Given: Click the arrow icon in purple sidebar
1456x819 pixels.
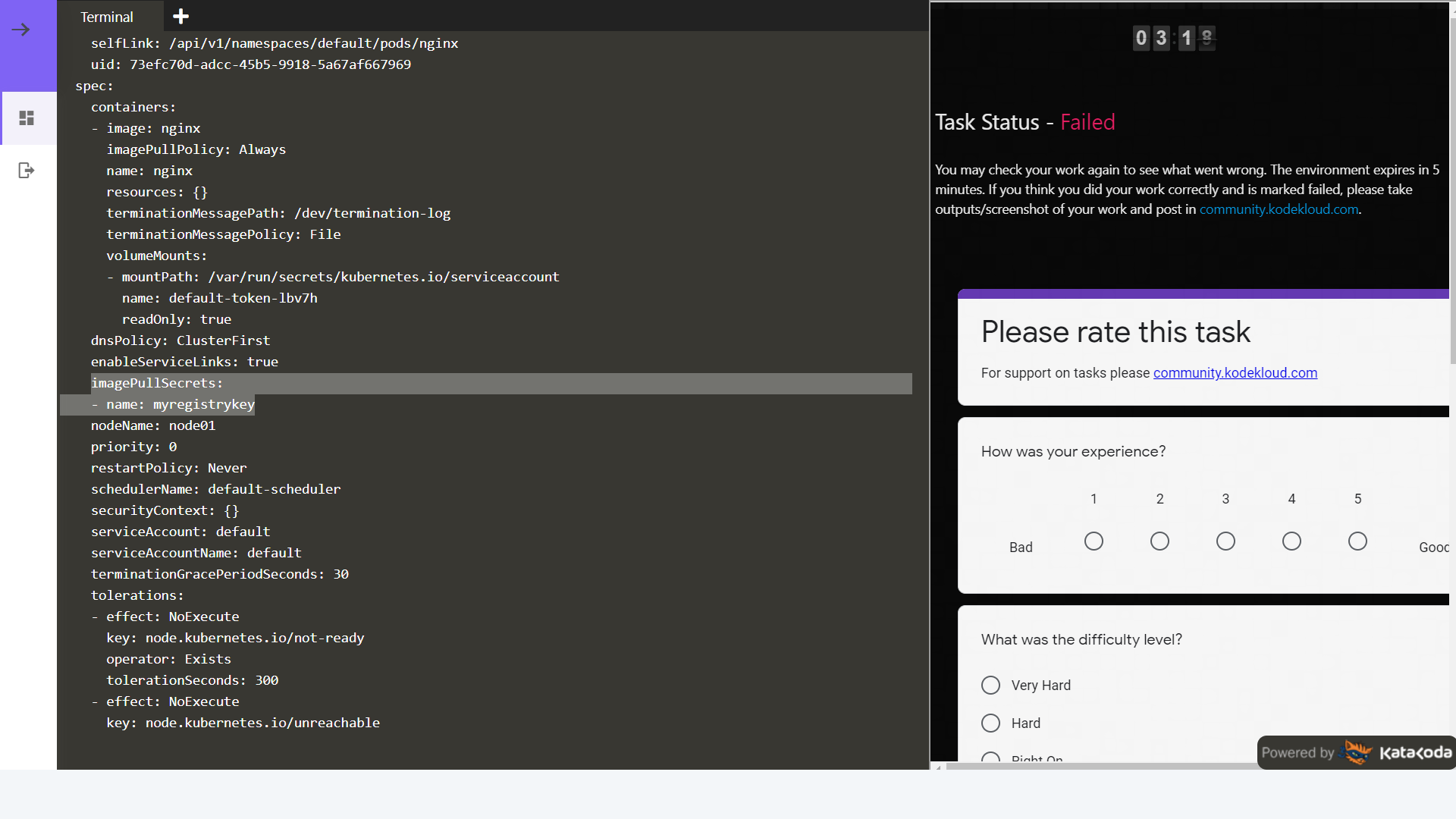Looking at the screenshot, I should point(21,30).
